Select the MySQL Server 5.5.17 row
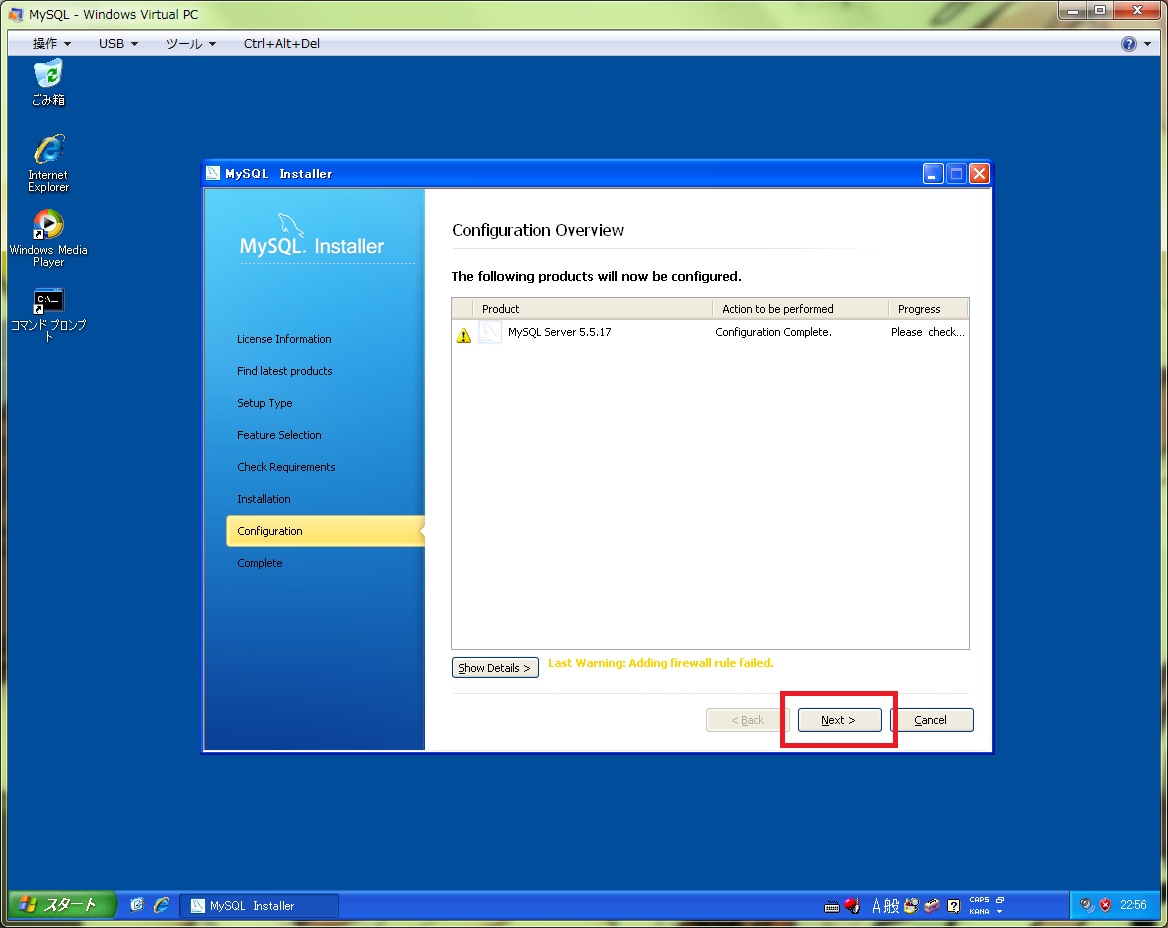The height and width of the screenshot is (928, 1168). click(560, 333)
